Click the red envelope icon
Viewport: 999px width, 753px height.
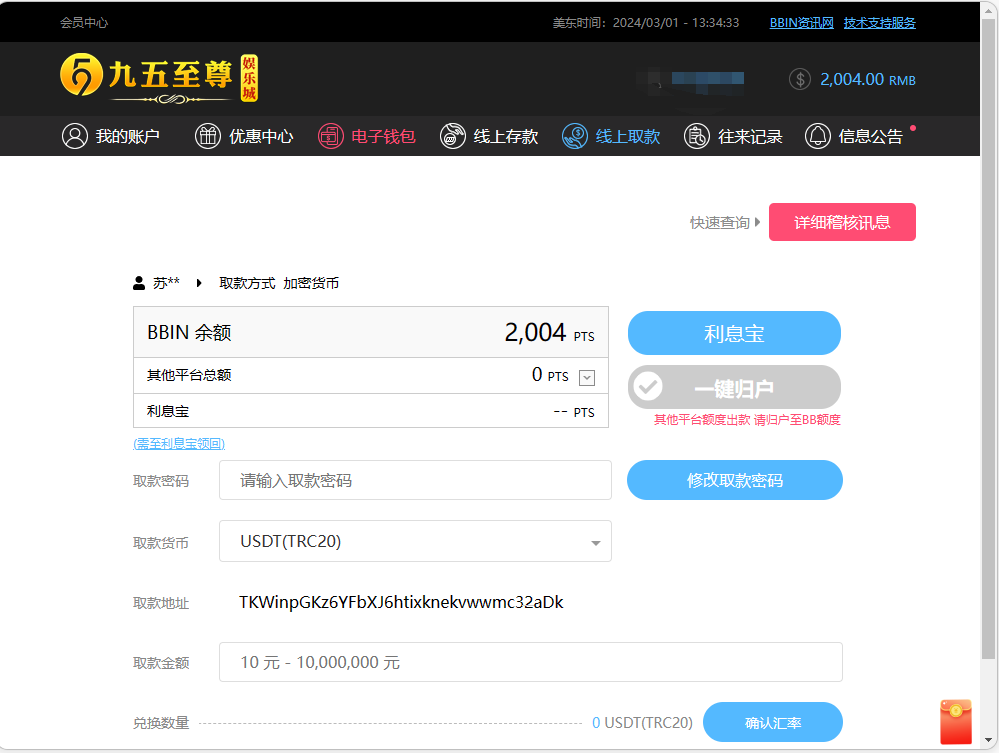956,722
